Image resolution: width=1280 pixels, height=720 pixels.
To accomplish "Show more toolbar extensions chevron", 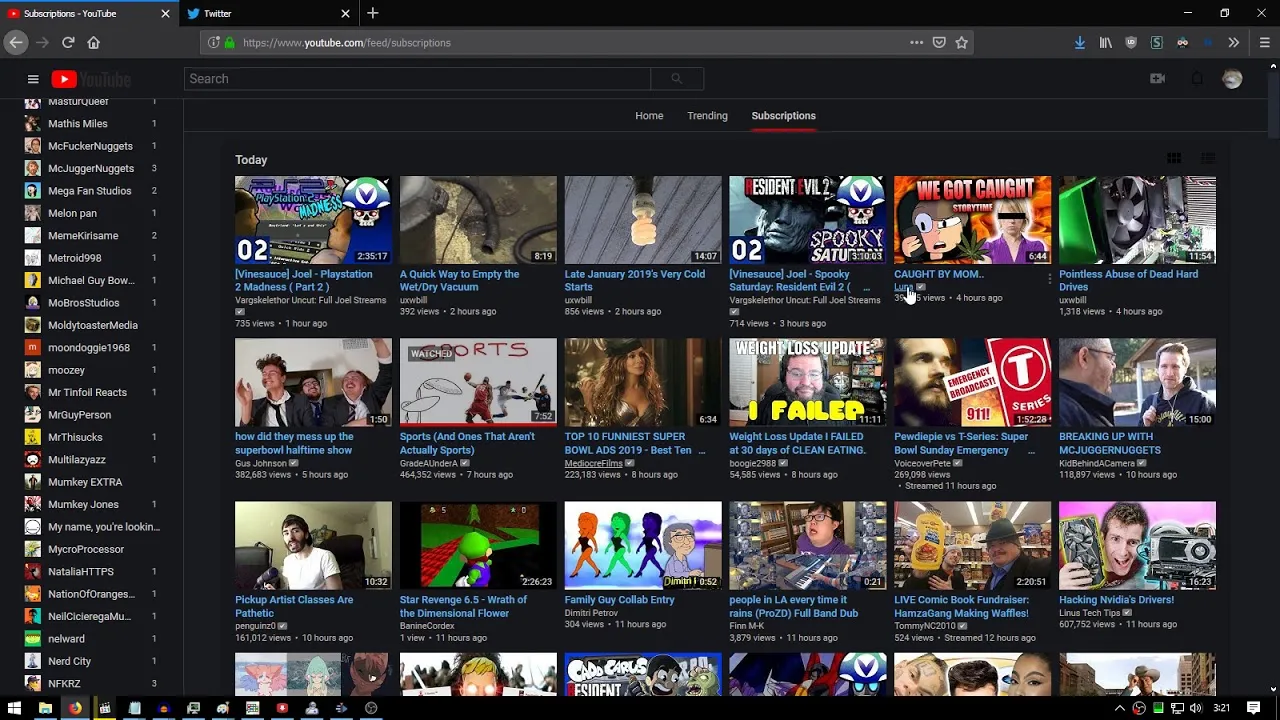I will coord(1234,42).
